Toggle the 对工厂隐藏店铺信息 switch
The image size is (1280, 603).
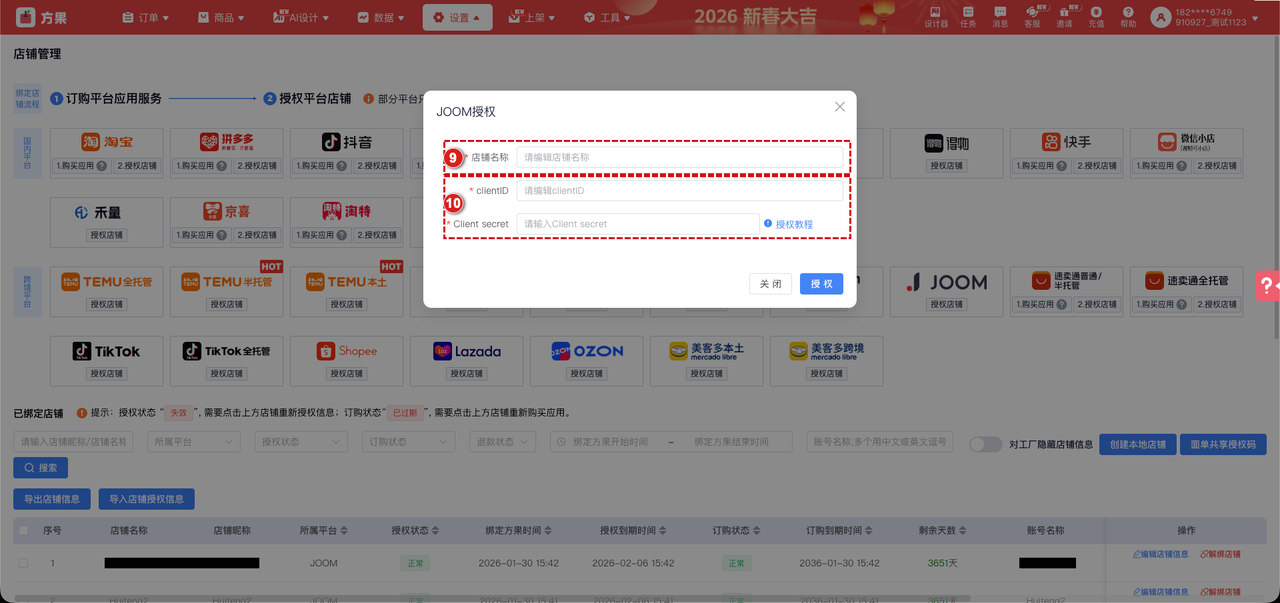point(985,444)
